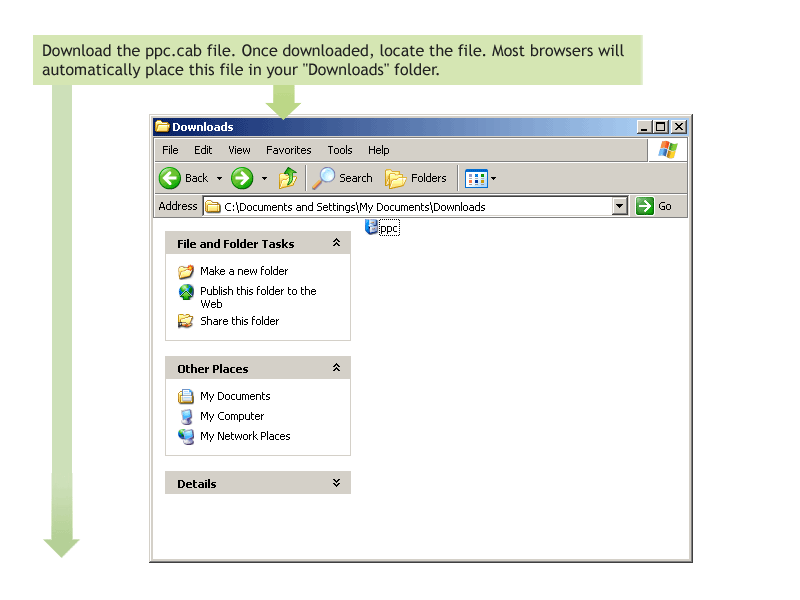Click the globe publish icon
This screenshot has height=600, width=800.
(x=186, y=292)
